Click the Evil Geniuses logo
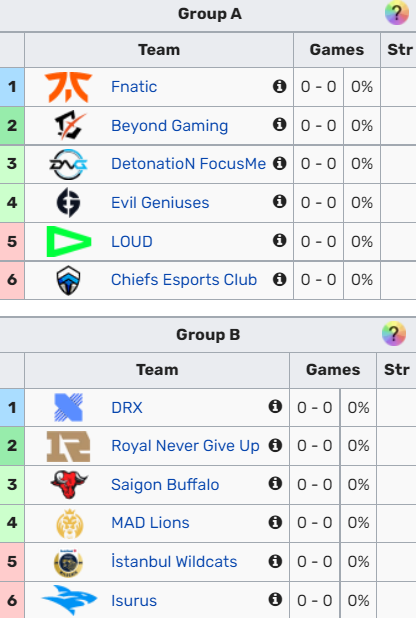The height and width of the screenshot is (618, 416). tap(69, 203)
